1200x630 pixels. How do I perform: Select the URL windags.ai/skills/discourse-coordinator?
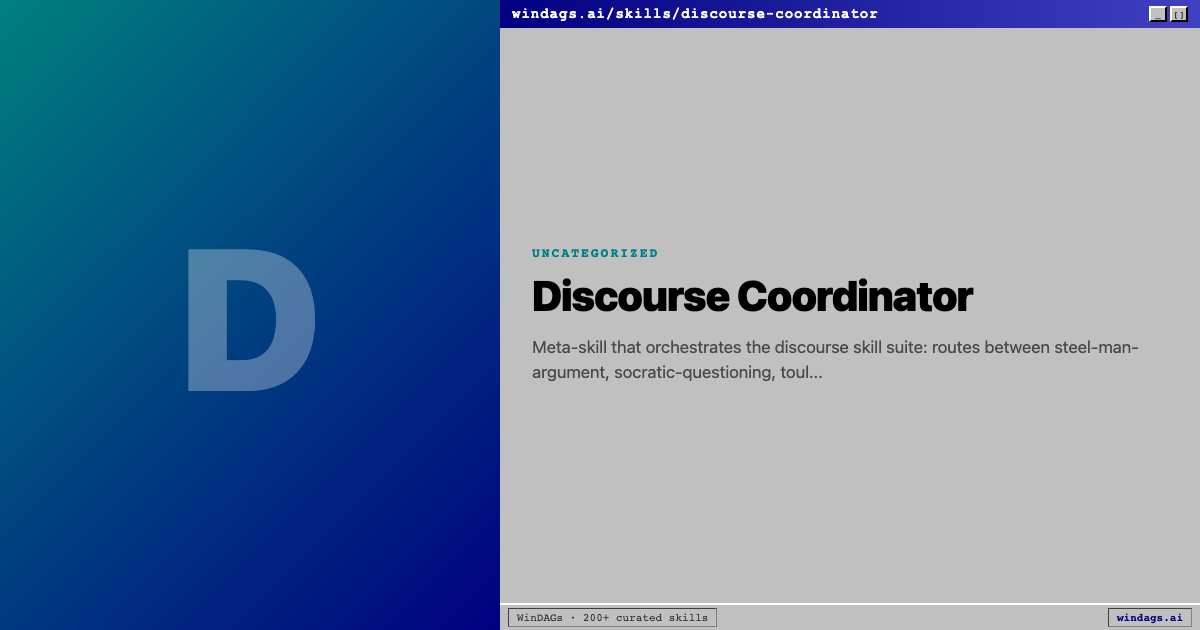click(694, 13)
